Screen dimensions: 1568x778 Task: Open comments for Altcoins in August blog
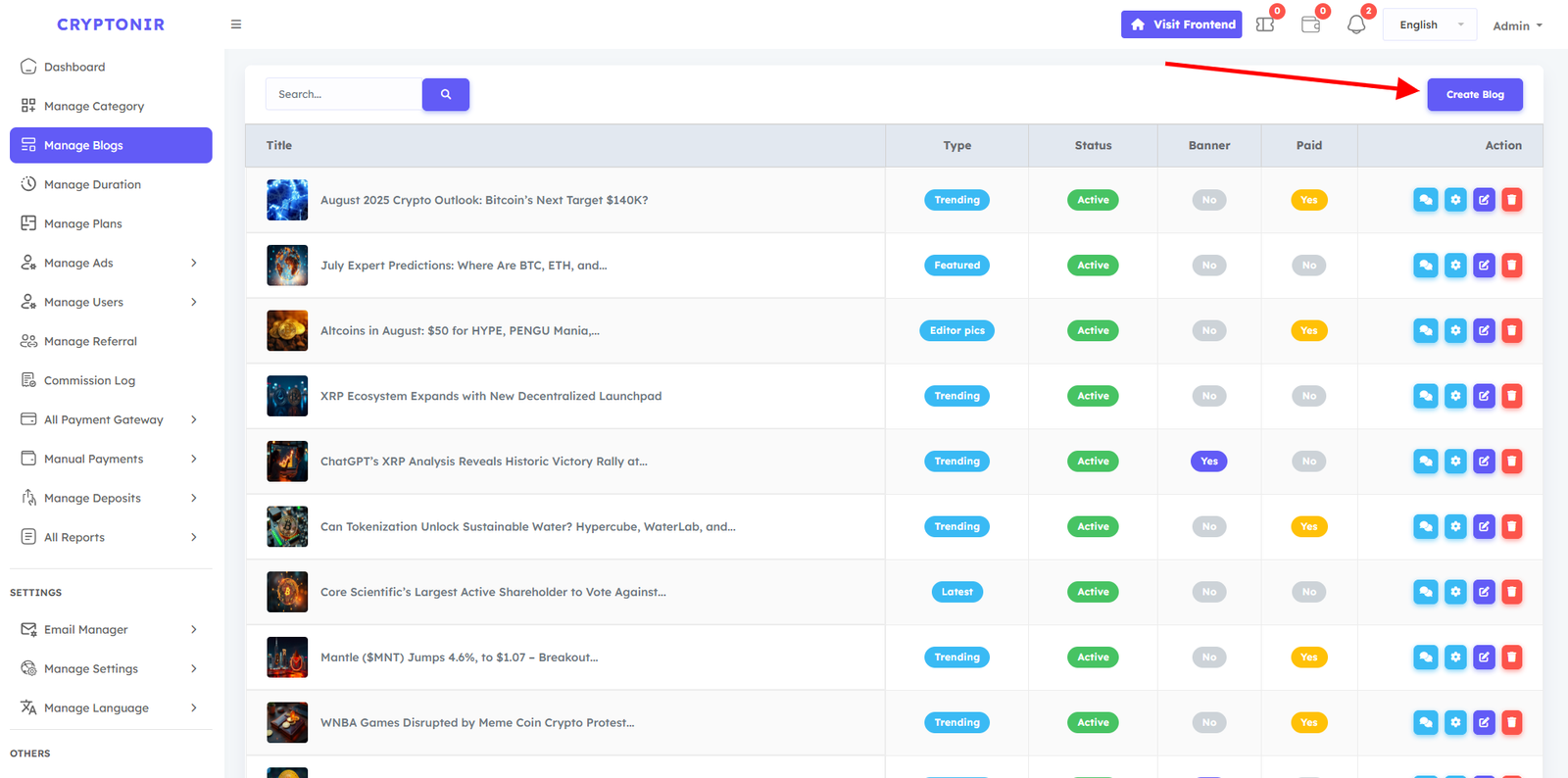pos(1426,331)
